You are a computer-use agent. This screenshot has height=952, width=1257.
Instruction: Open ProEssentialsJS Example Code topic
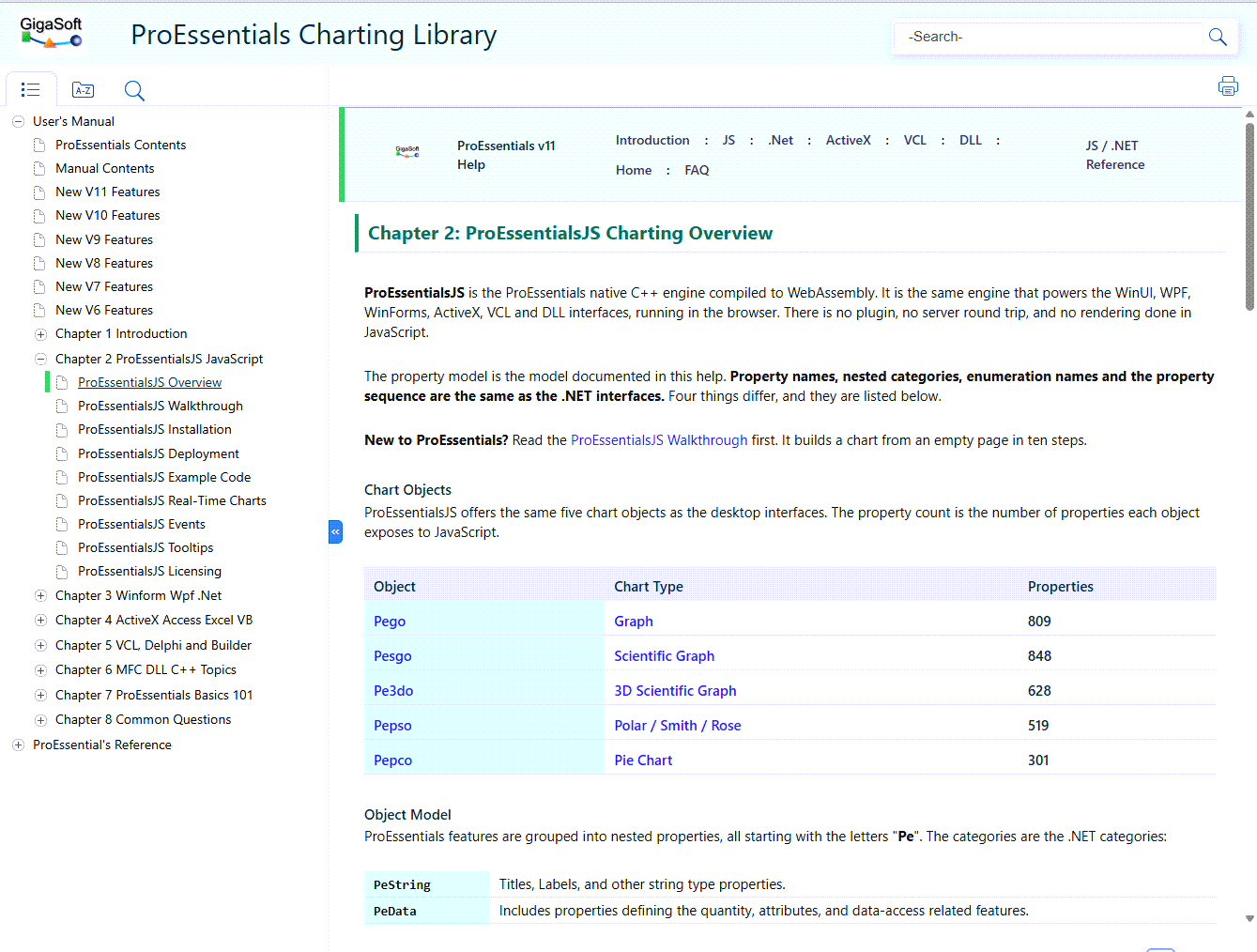coord(163,477)
